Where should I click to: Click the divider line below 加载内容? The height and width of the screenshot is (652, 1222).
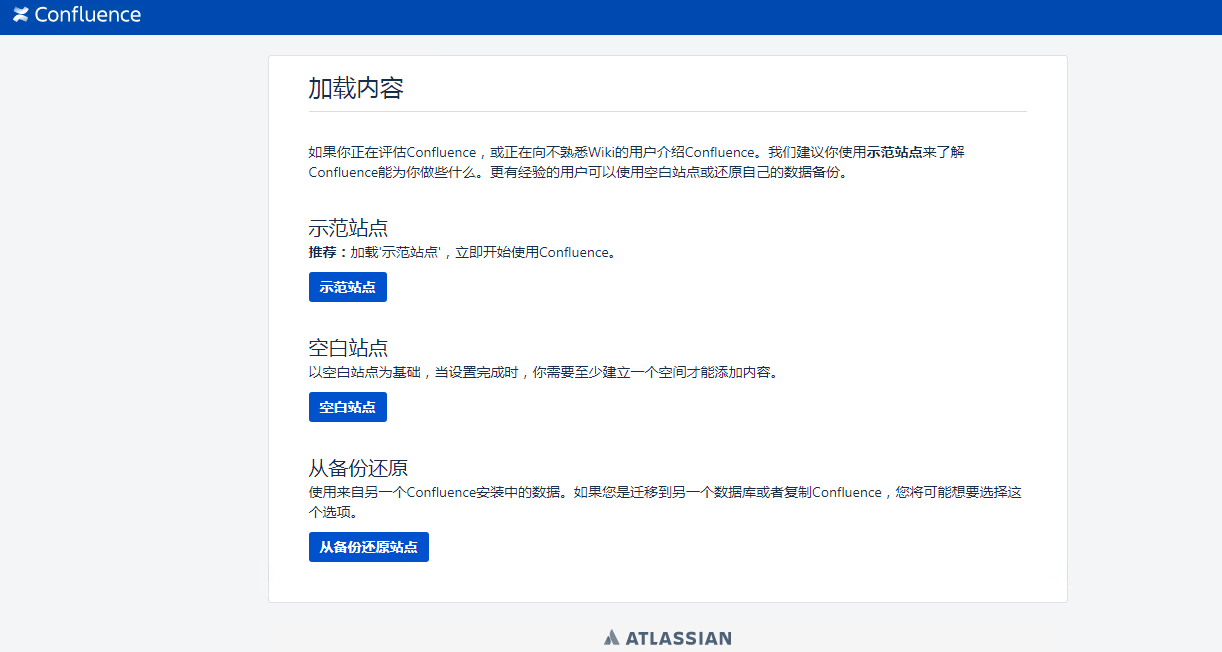pos(667,111)
